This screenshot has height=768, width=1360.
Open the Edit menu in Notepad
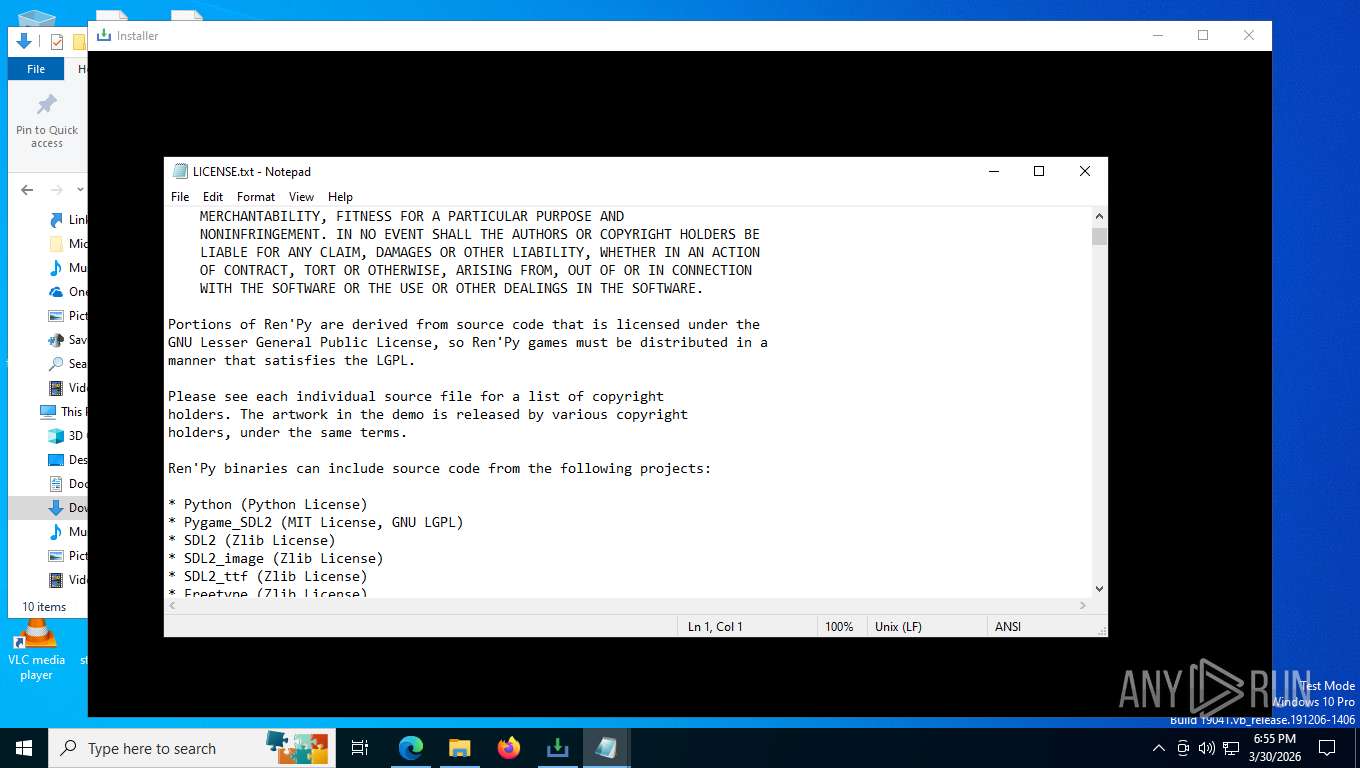coord(213,197)
